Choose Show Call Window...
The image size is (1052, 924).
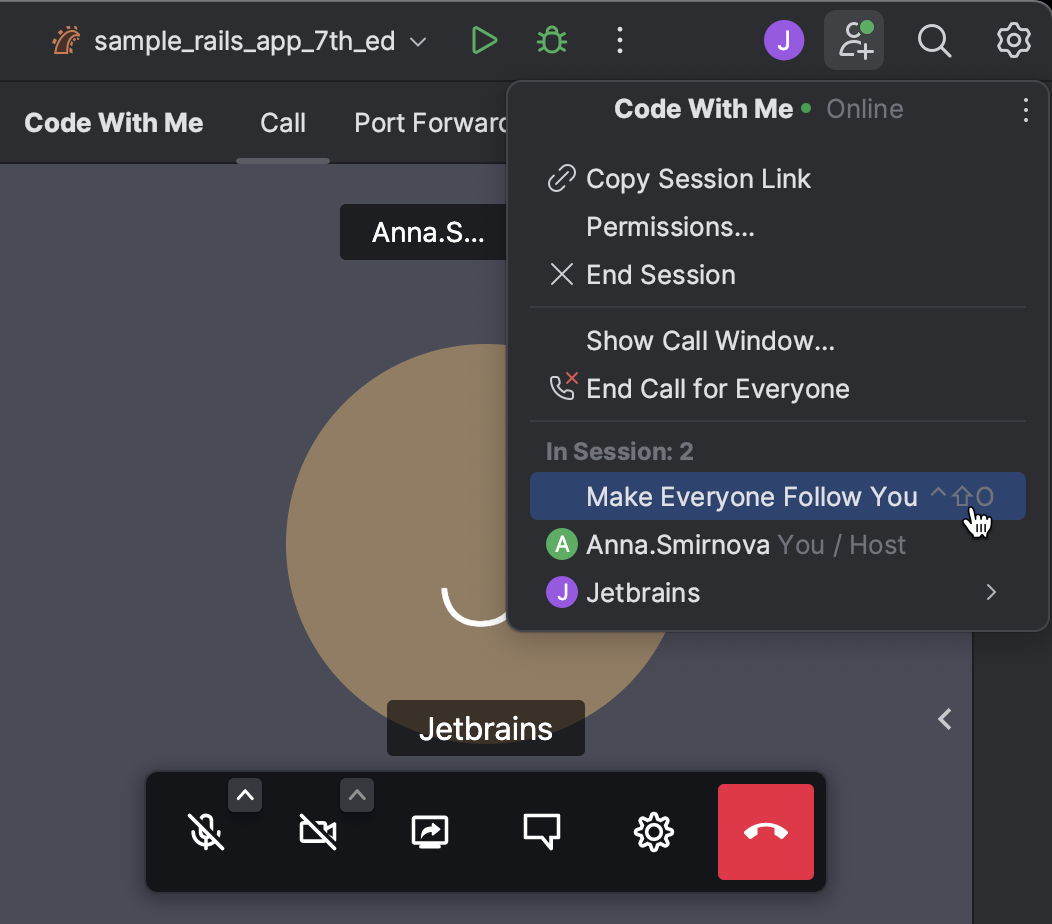(778, 341)
